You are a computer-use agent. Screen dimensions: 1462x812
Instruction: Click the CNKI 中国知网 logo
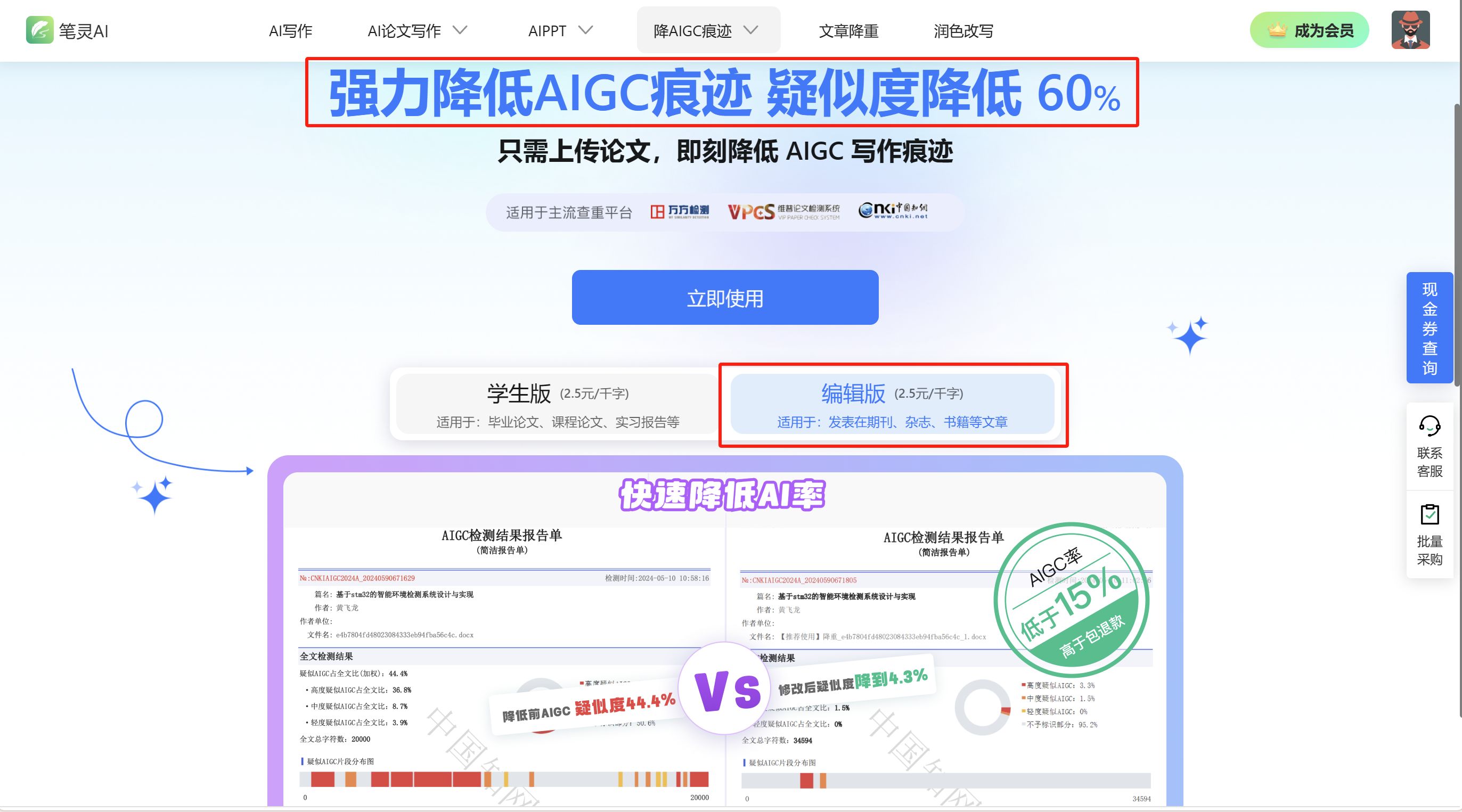coord(893,210)
